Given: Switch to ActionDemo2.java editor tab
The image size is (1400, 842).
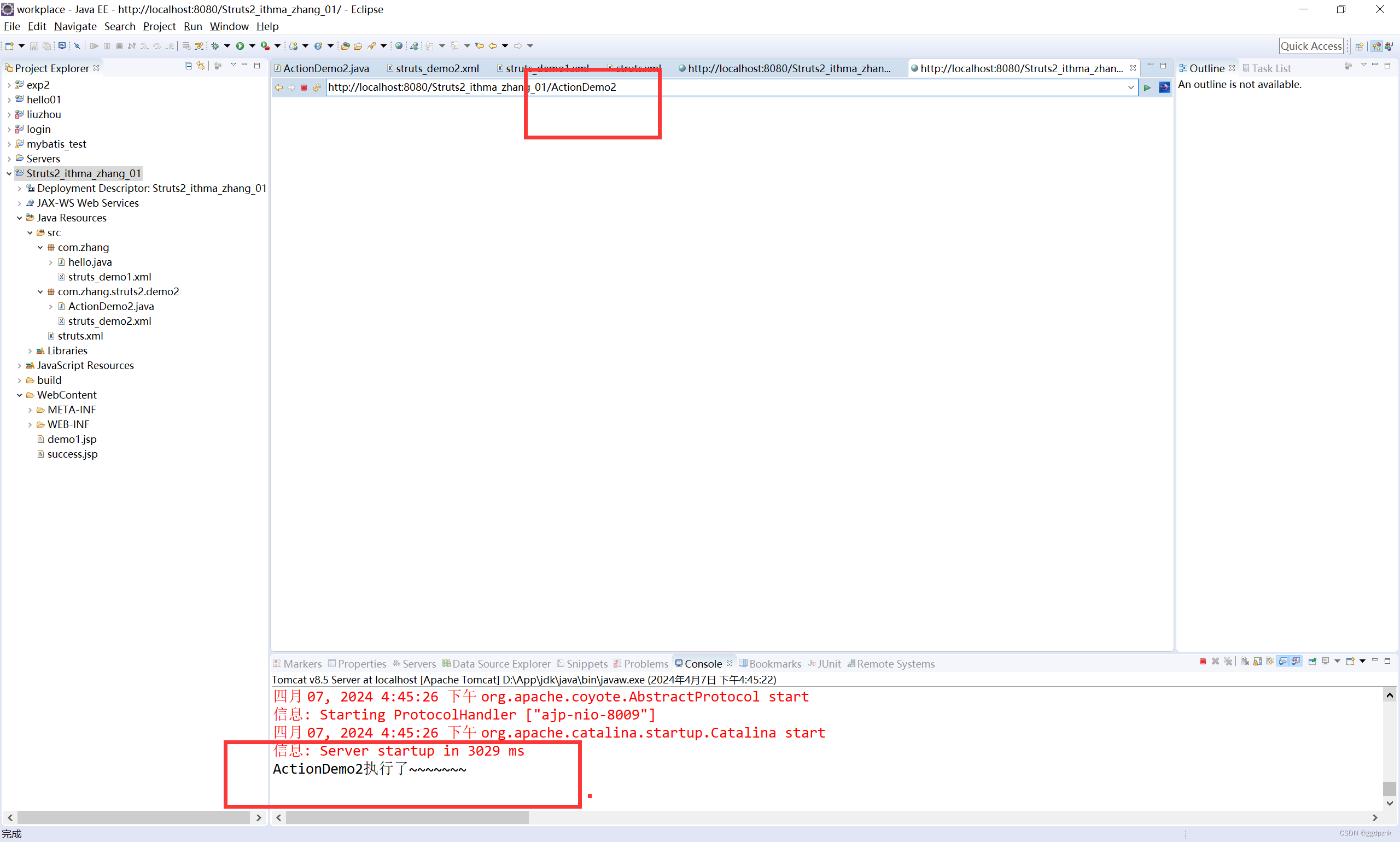Looking at the screenshot, I should click(x=322, y=68).
